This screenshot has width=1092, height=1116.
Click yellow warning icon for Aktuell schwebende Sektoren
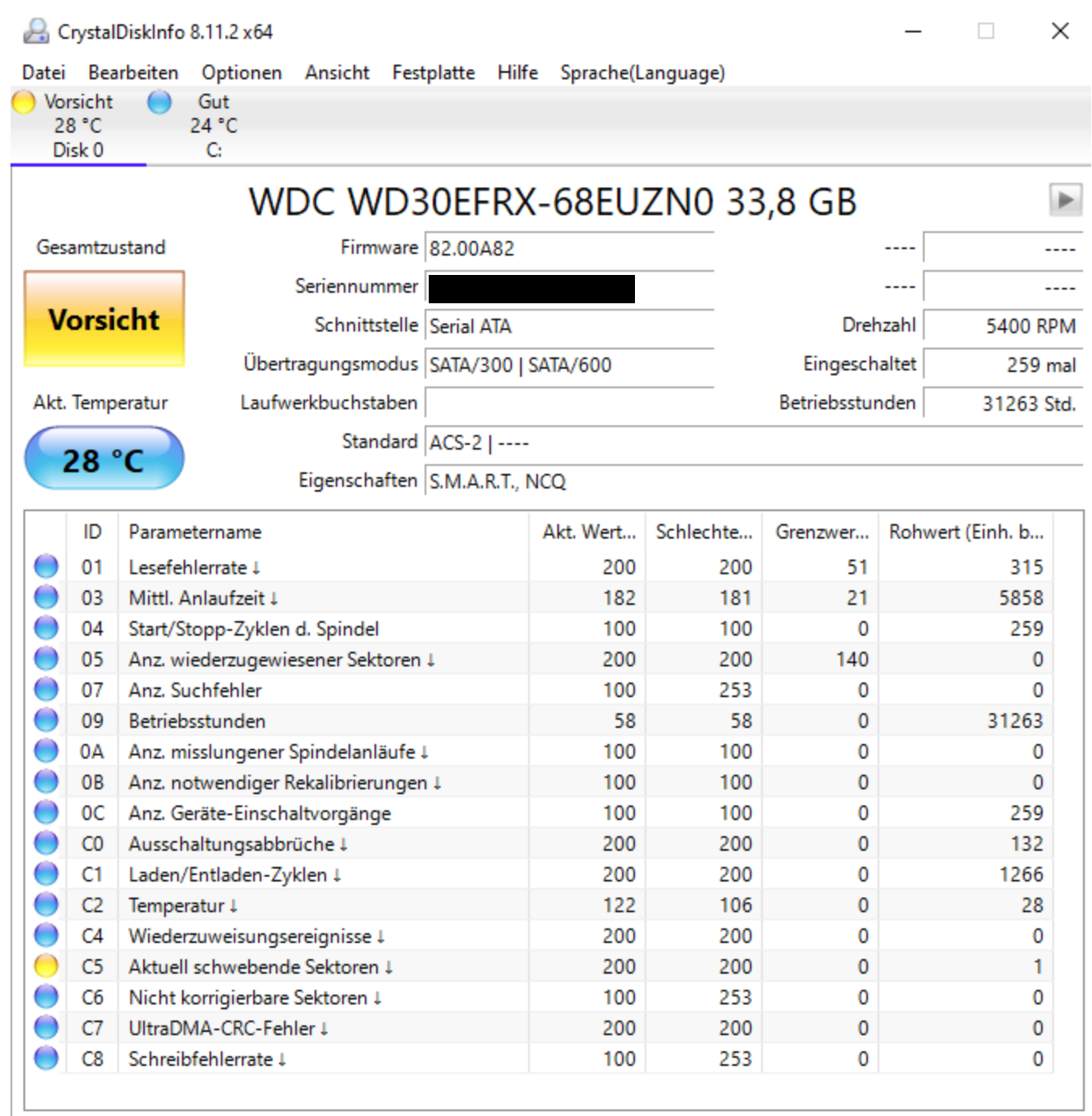[x=46, y=966]
